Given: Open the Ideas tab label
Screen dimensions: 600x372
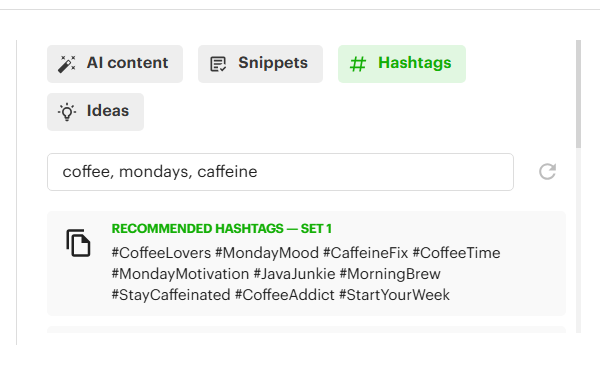Looking at the screenshot, I should [108, 111].
